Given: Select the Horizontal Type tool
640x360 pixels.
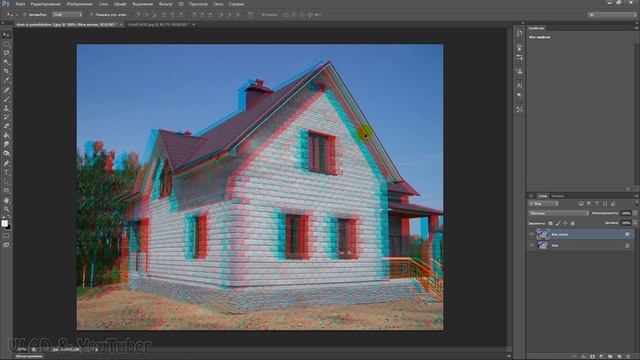Looking at the screenshot, I should [6, 172].
